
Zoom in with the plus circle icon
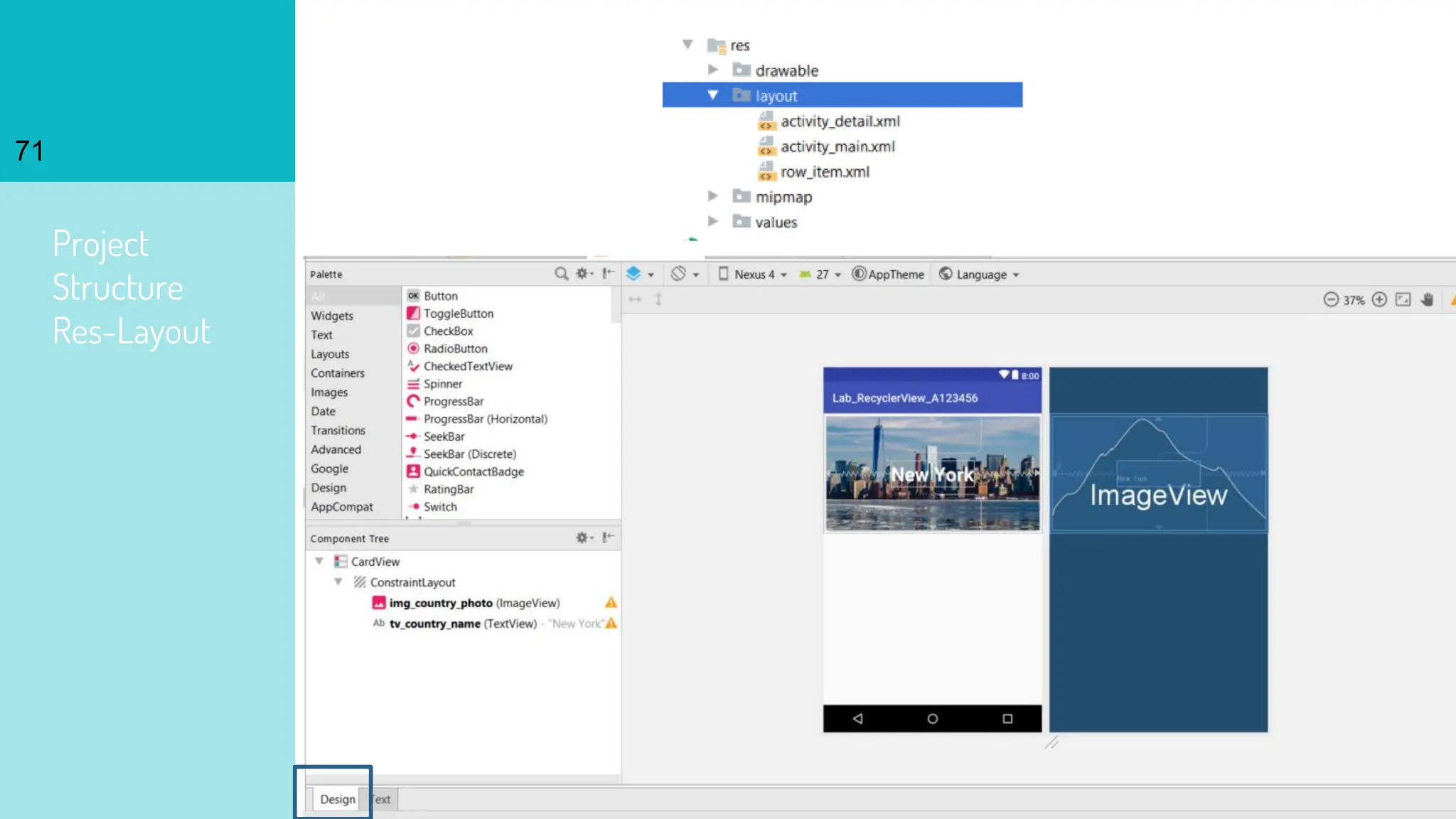coord(1379,300)
